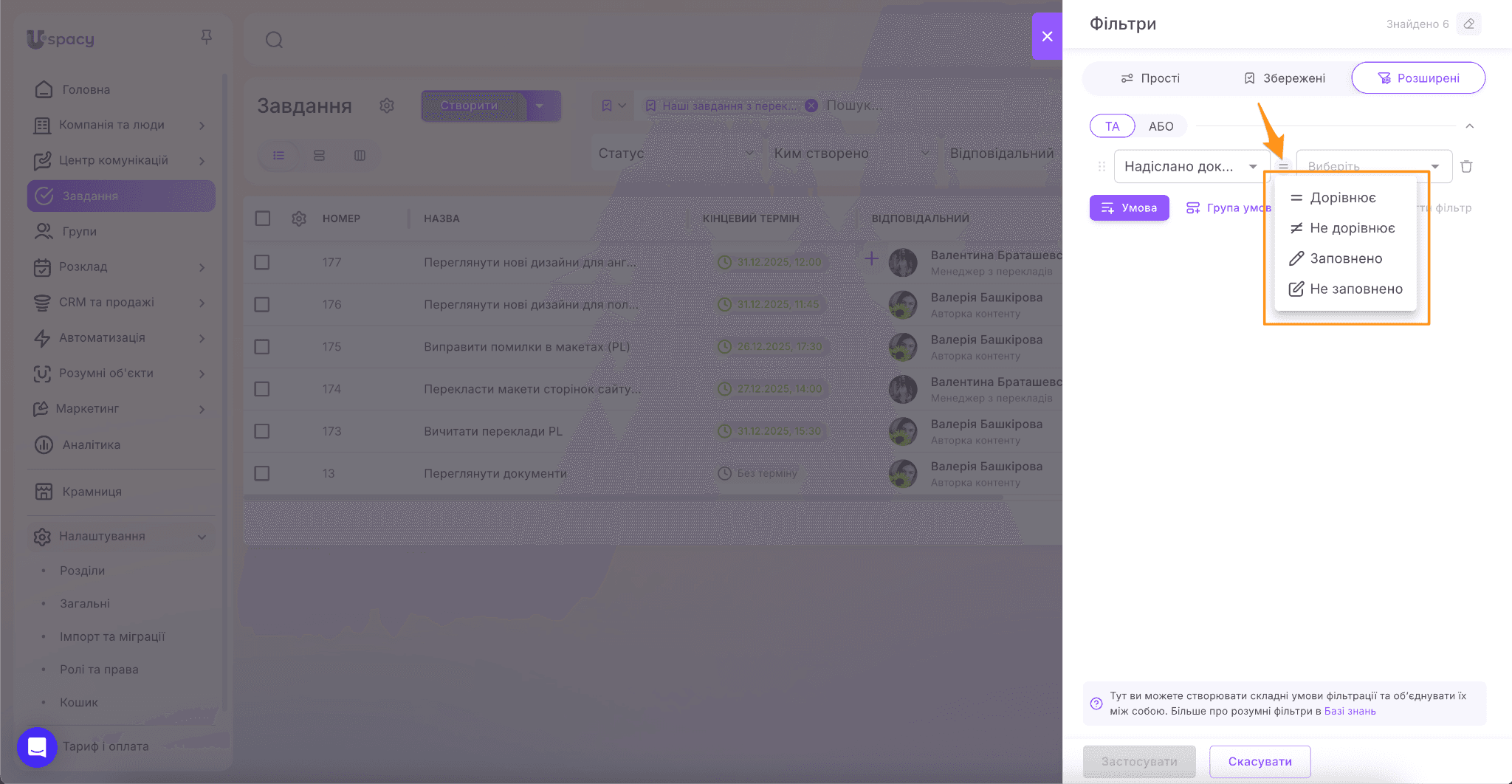Tick the checkbox for task 174
Image resolution: width=1512 pixels, height=784 pixels.
pos(262,389)
